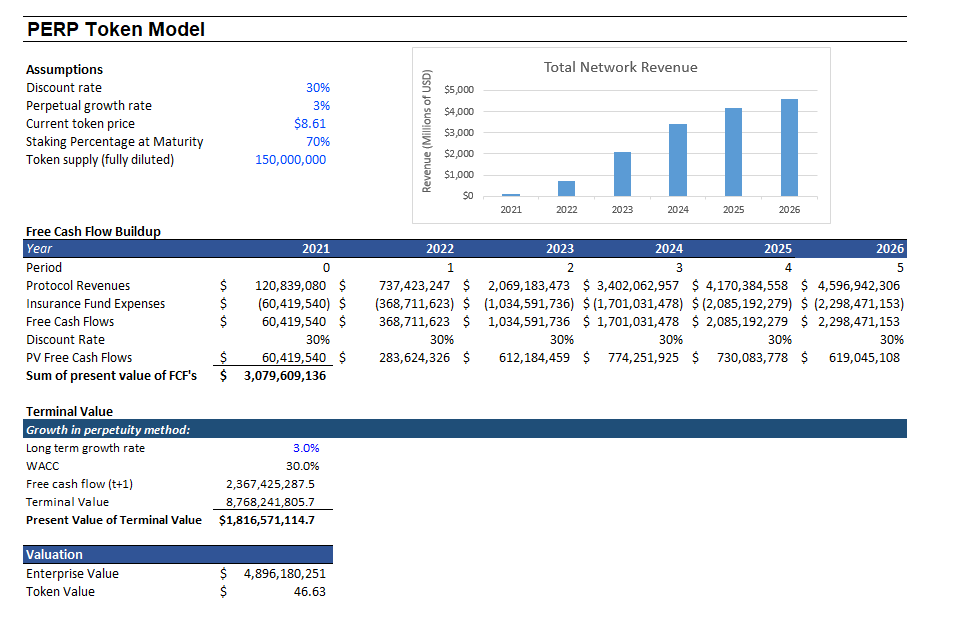Select the cell showing 2,069,183,473
Screen dimensions: 967x641
[529, 286]
